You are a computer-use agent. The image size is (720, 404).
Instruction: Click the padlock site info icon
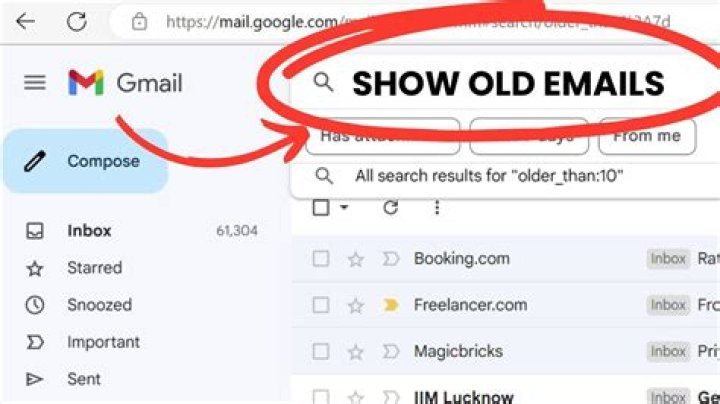tap(139, 22)
